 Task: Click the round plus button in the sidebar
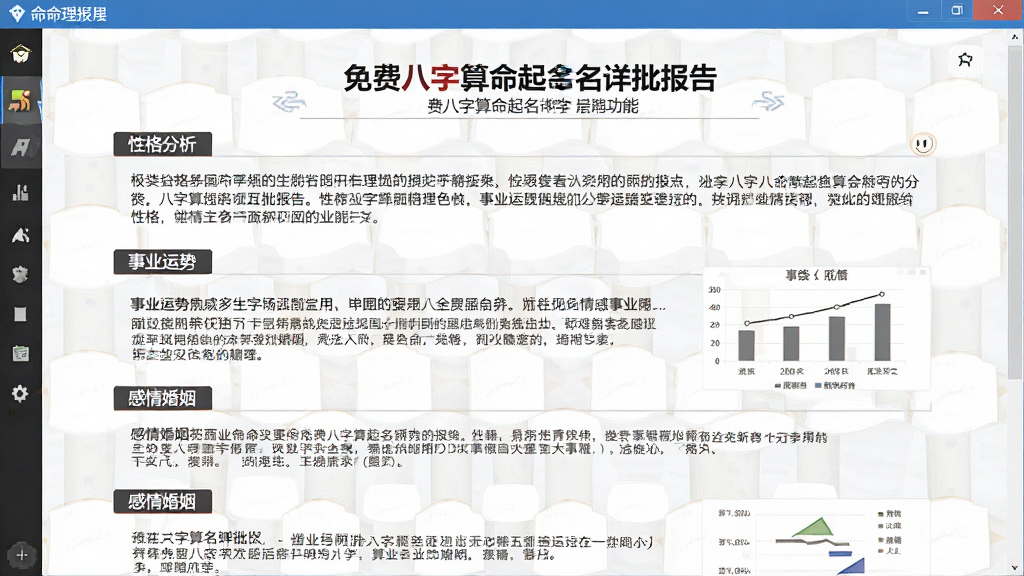[x=22, y=555]
